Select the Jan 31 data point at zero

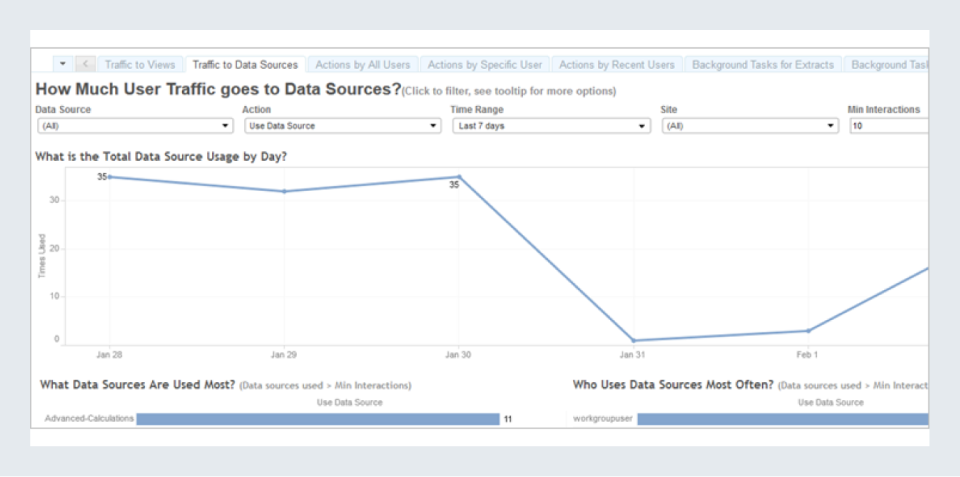633,340
